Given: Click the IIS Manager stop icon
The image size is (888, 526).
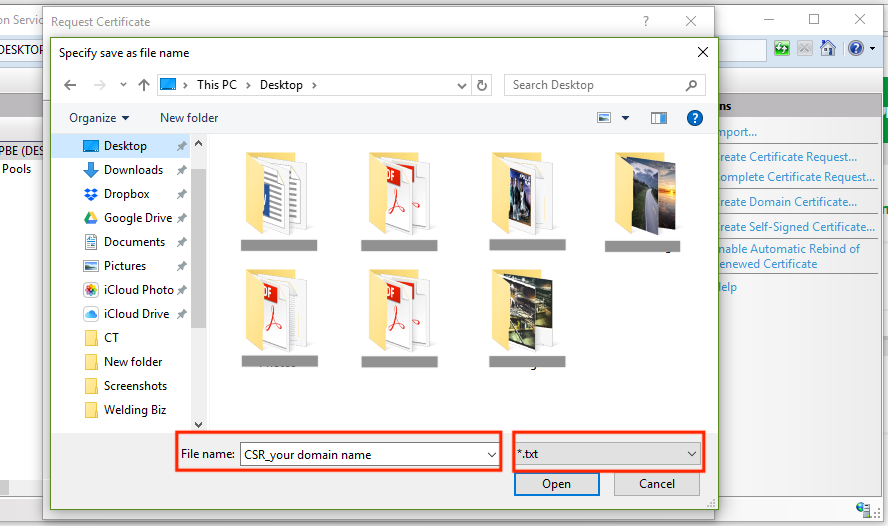Looking at the screenshot, I should (x=805, y=48).
